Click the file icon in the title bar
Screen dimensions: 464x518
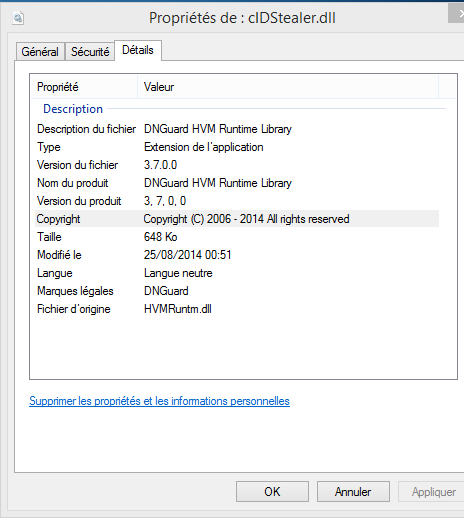18,18
